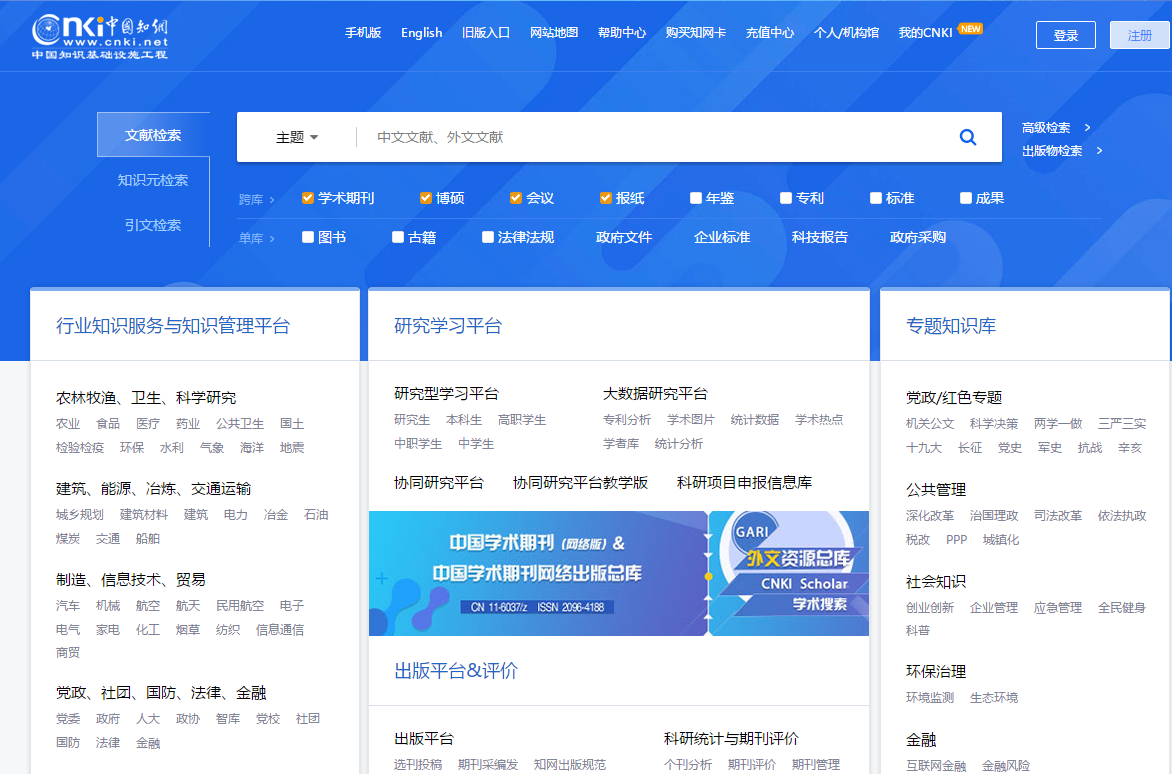Click 期刊评价 link

coord(752,764)
